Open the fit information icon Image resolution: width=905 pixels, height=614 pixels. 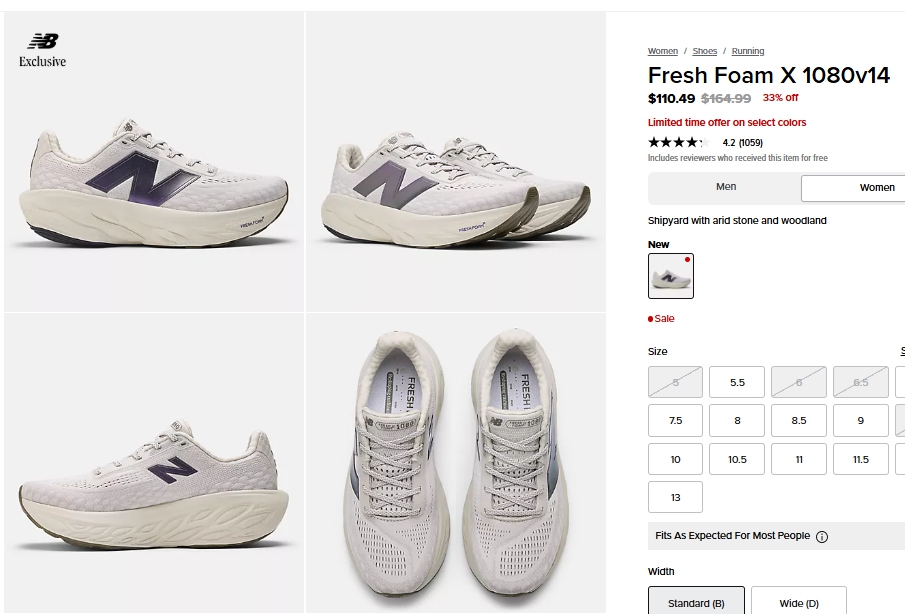click(822, 537)
